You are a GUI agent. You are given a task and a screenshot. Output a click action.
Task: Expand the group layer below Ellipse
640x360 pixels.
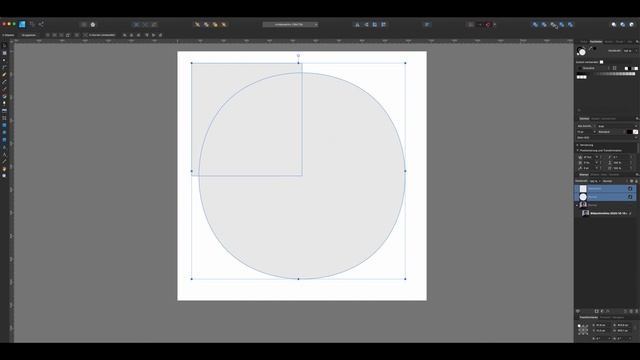(x=577, y=205)
